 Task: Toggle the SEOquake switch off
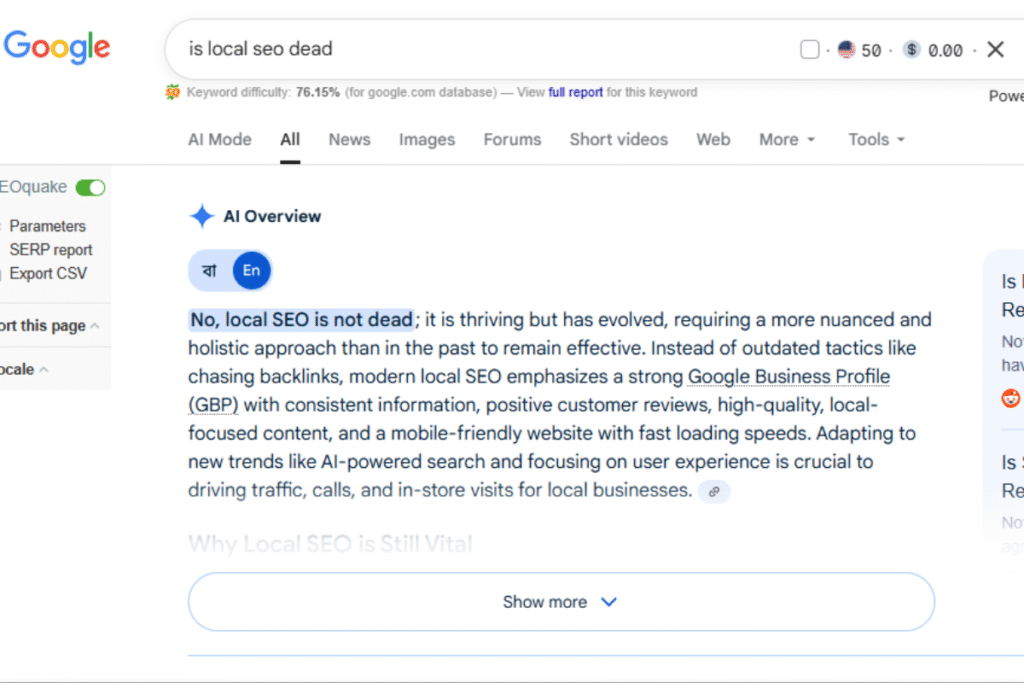(90, 188)
